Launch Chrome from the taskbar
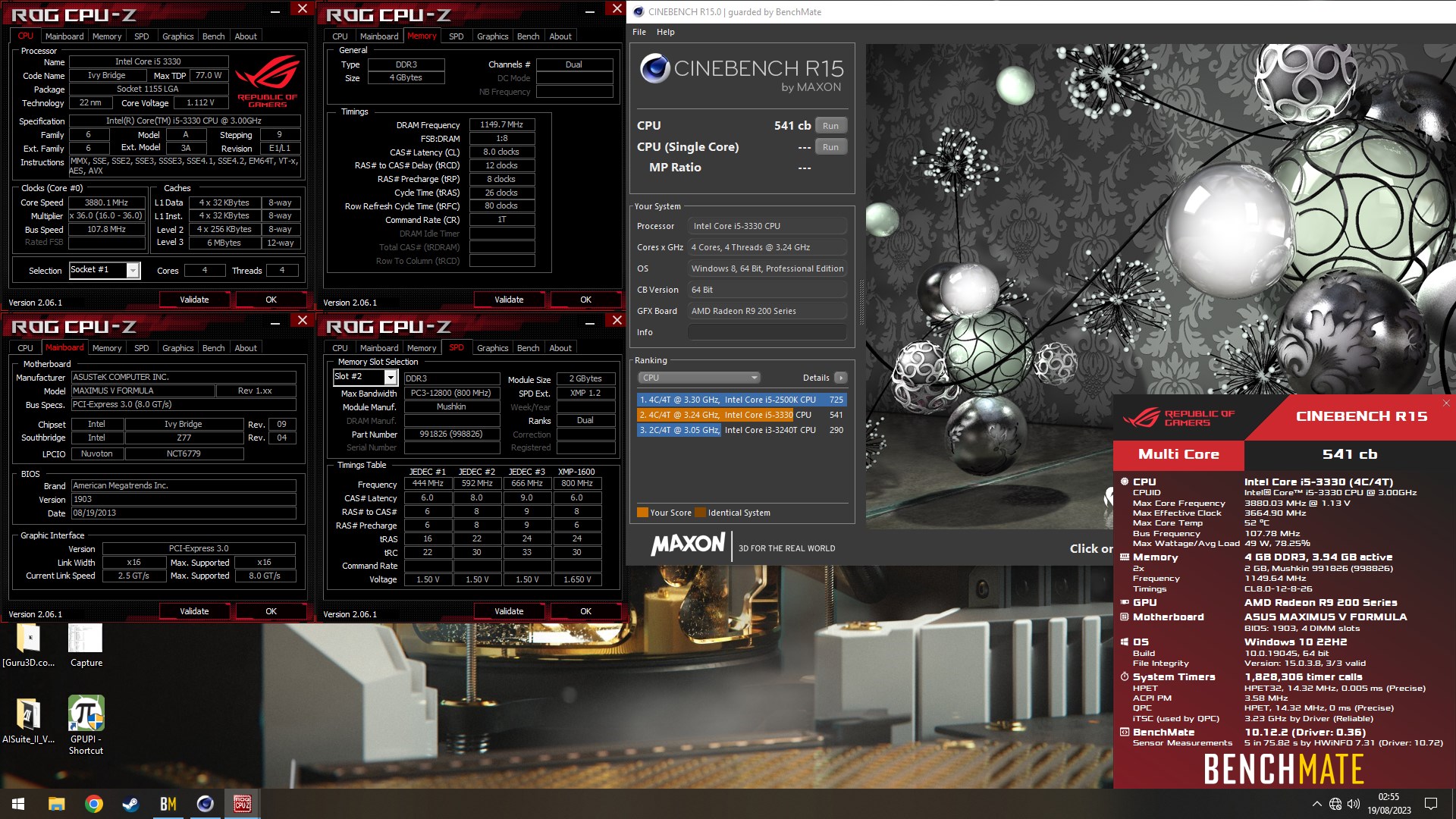 tap(93, 804)
